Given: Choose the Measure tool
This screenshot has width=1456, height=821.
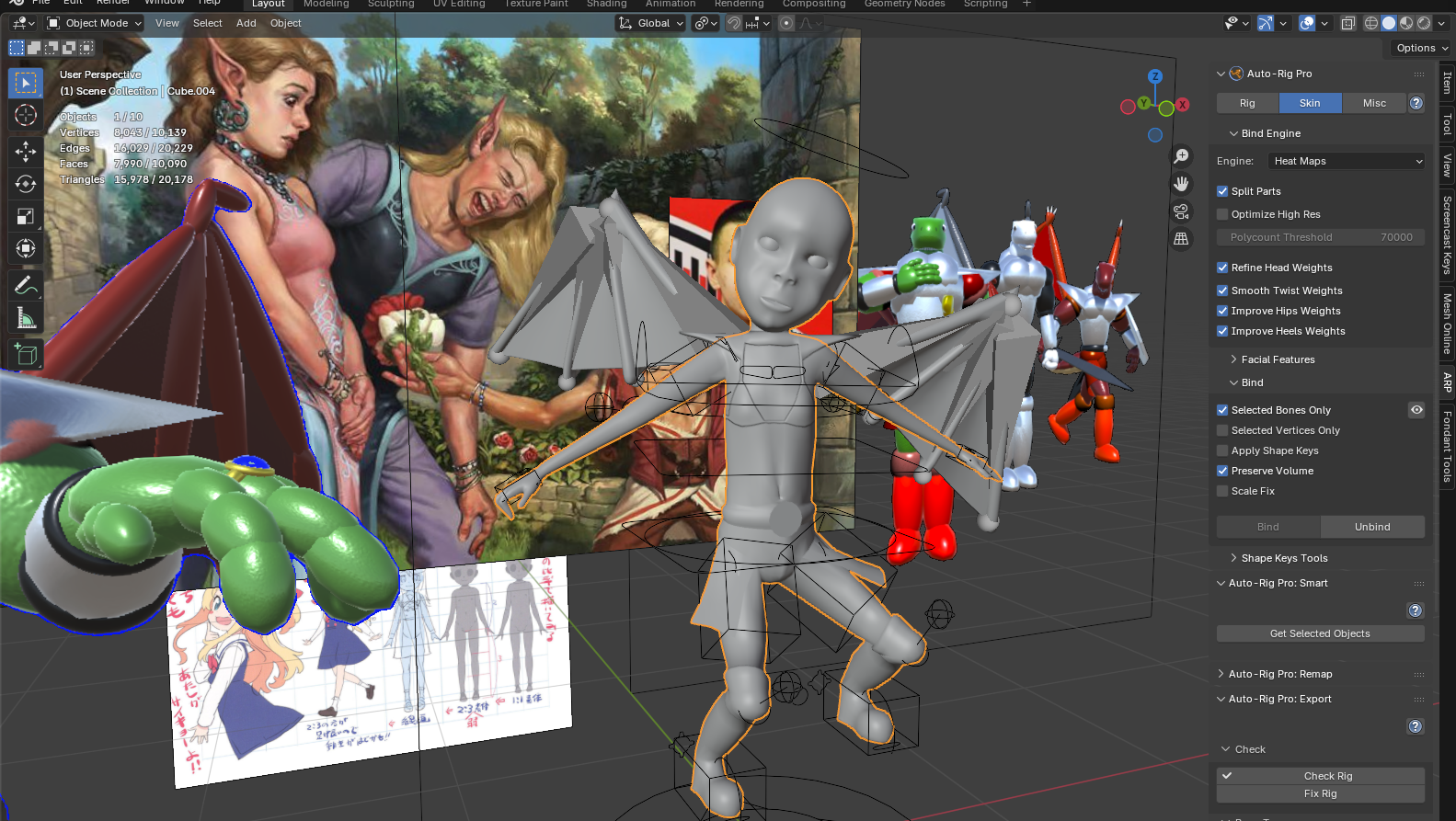Looking at the screenshot, I should point(26,318).
